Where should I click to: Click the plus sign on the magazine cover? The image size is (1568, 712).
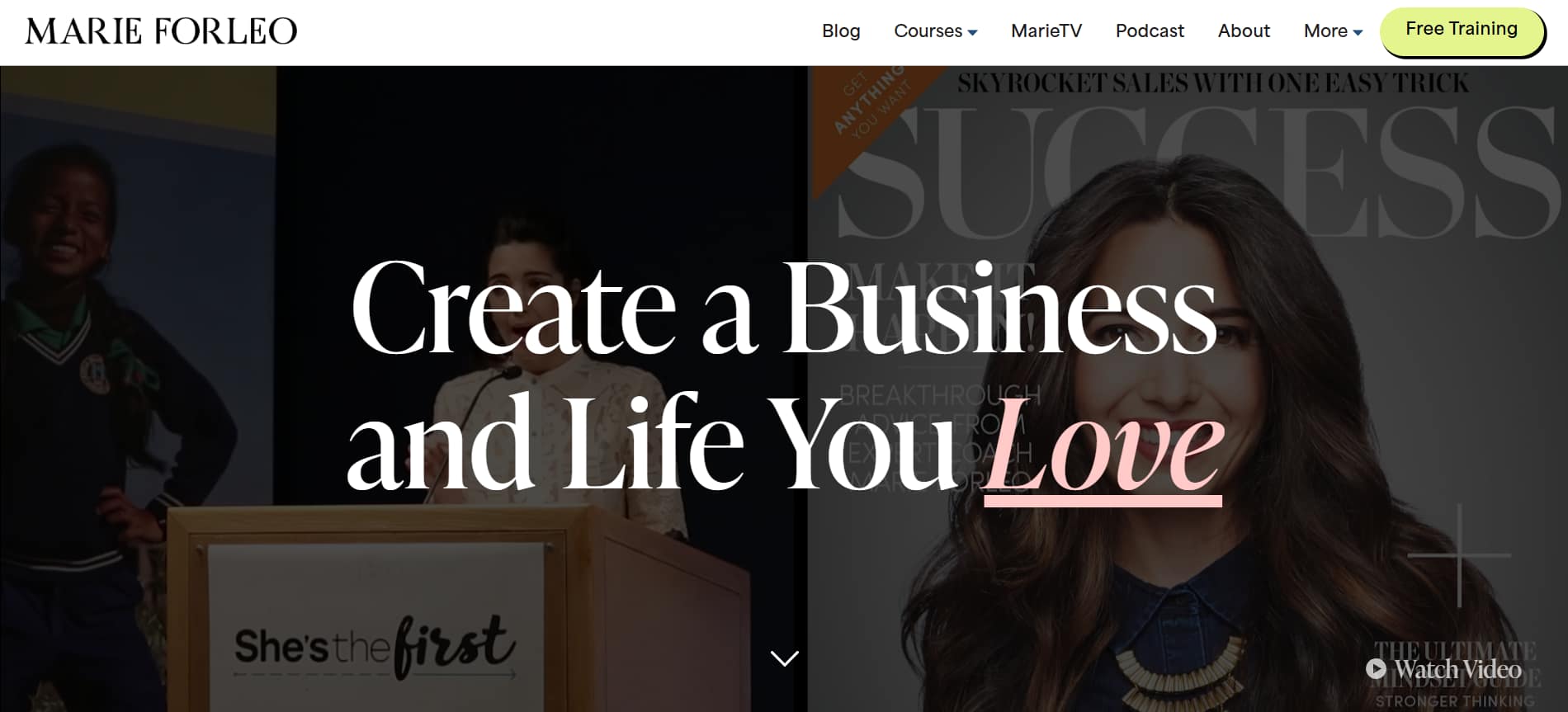(1459, 555)
